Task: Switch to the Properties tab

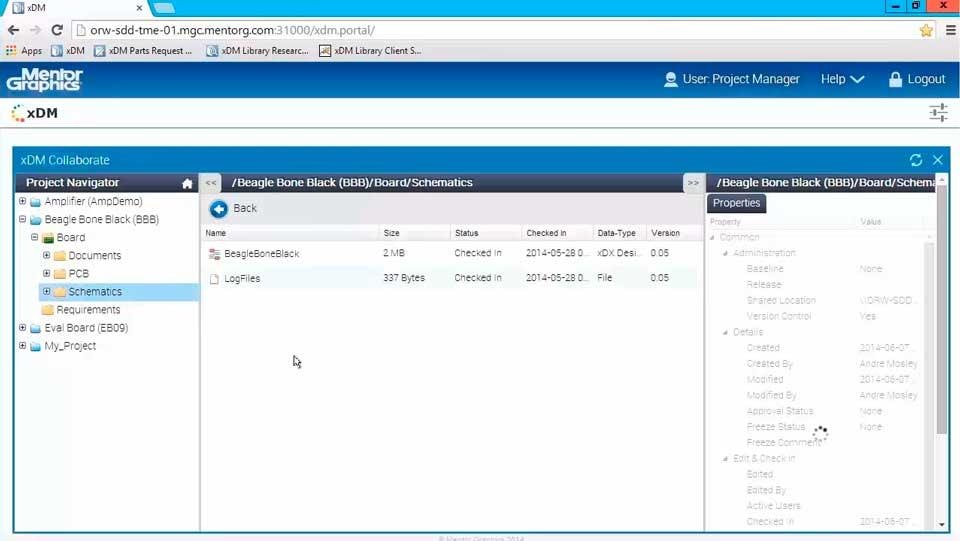Action: pos(737,203)
